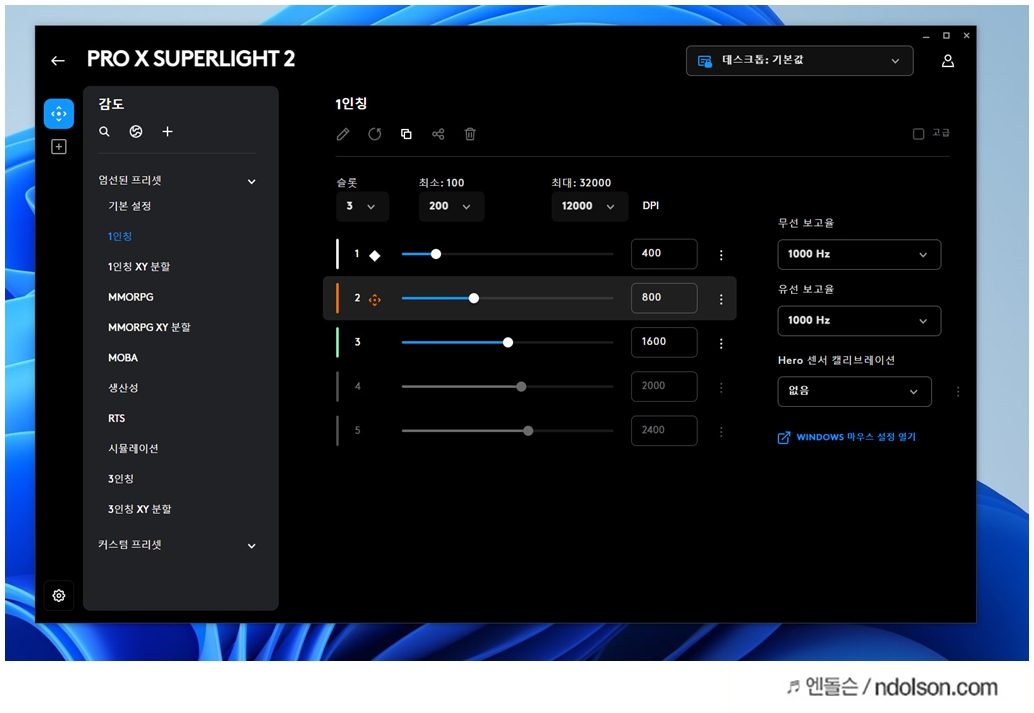Open the slot count dropdown showing 3
Viewport: 1034px width, 713px height.
[362, 206]
